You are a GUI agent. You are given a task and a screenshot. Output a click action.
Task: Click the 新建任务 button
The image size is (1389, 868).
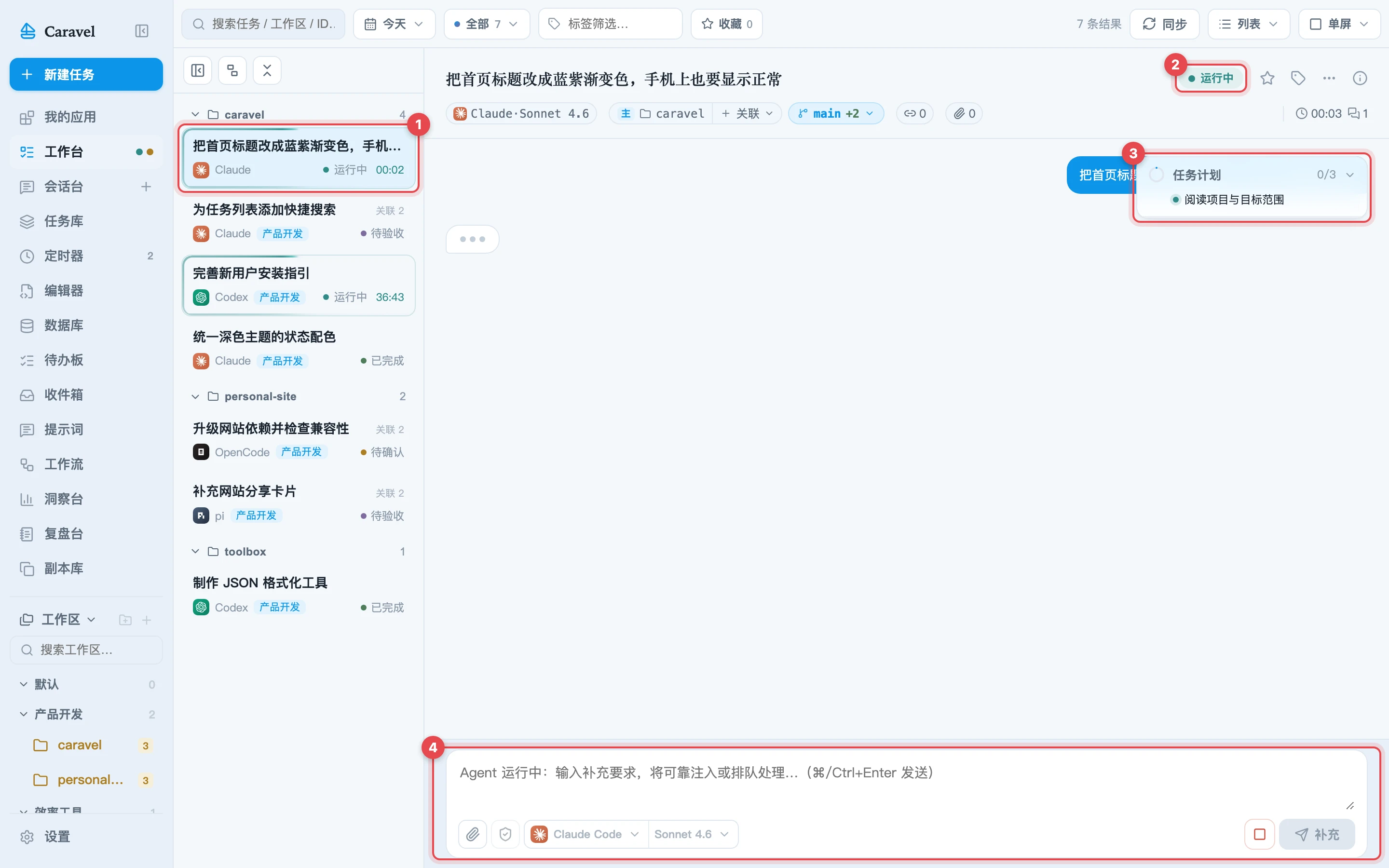(x=86, y=74)
